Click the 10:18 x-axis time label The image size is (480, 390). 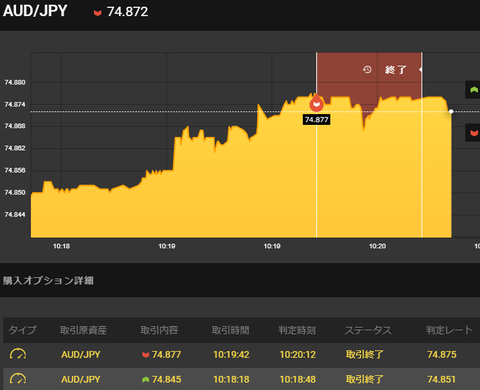(x=61, y=246)
